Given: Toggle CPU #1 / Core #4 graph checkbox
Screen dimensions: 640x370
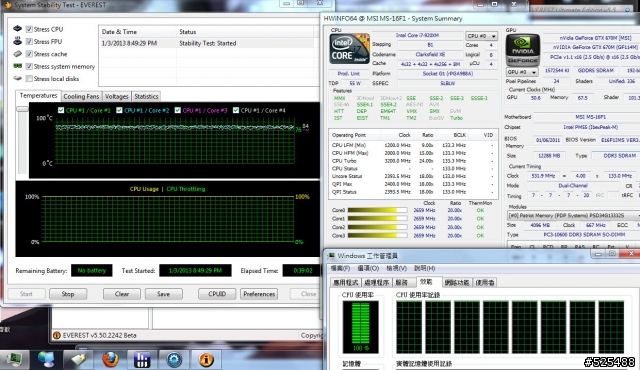Looking at the screenshot, I should [x=236, y=110].
